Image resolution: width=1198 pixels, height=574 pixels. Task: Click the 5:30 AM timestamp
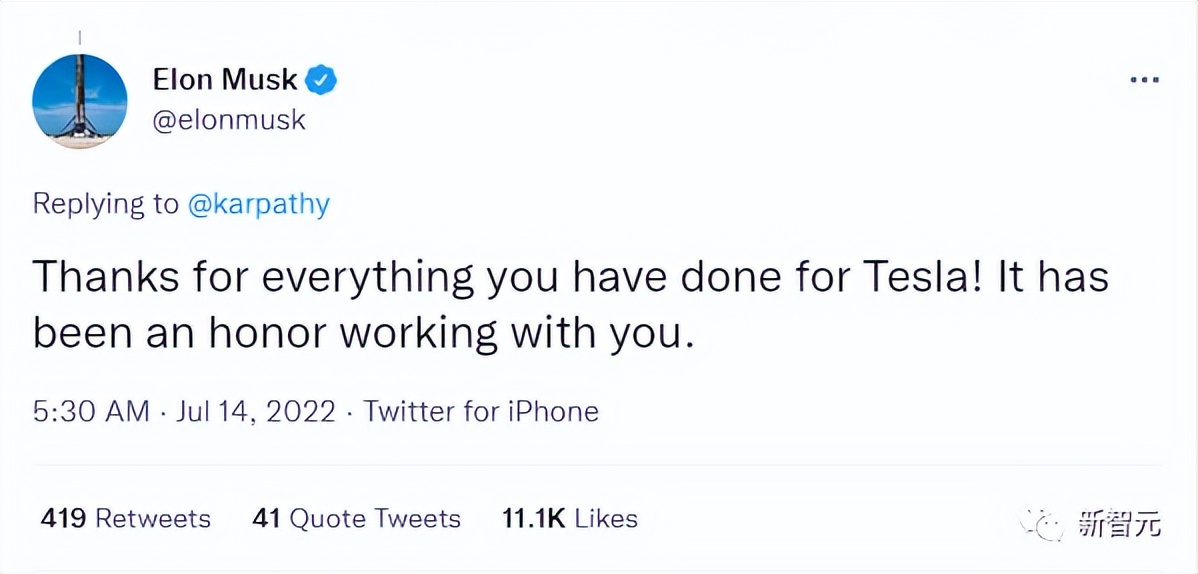[x=91, y=411]
